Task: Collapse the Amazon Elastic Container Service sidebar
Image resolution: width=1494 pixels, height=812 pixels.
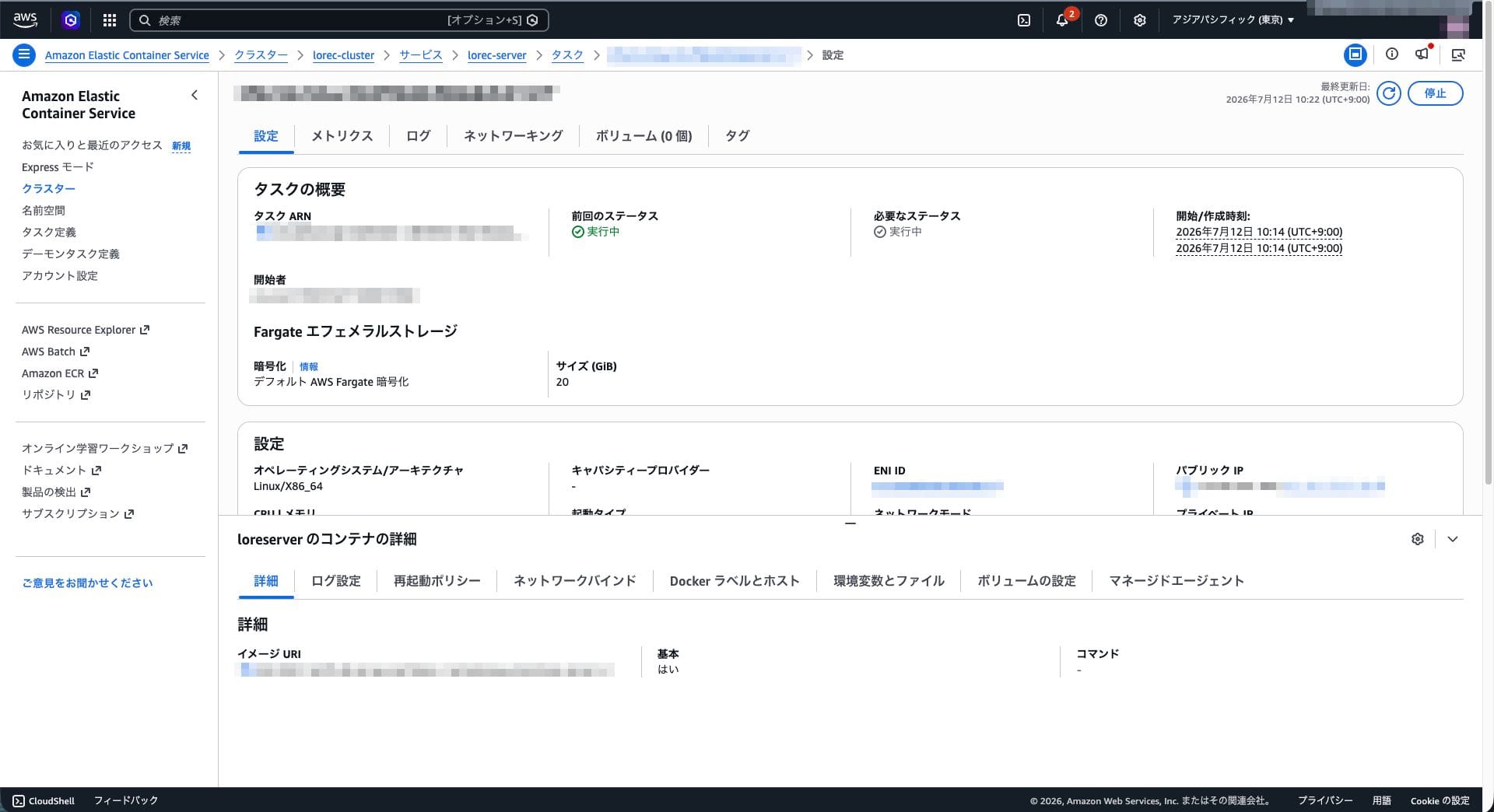Action: [x=195, y=95]
